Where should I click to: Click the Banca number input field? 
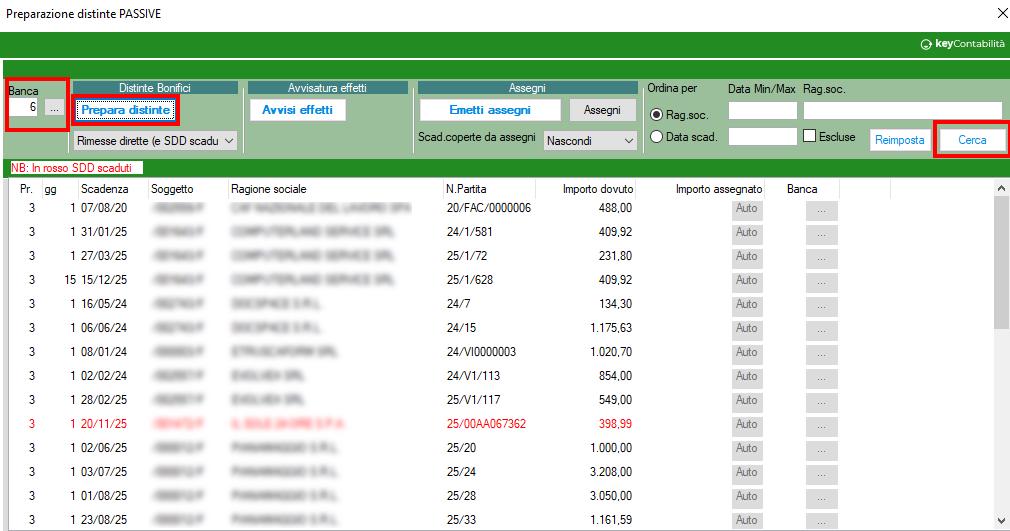click(x=25, y=107)
